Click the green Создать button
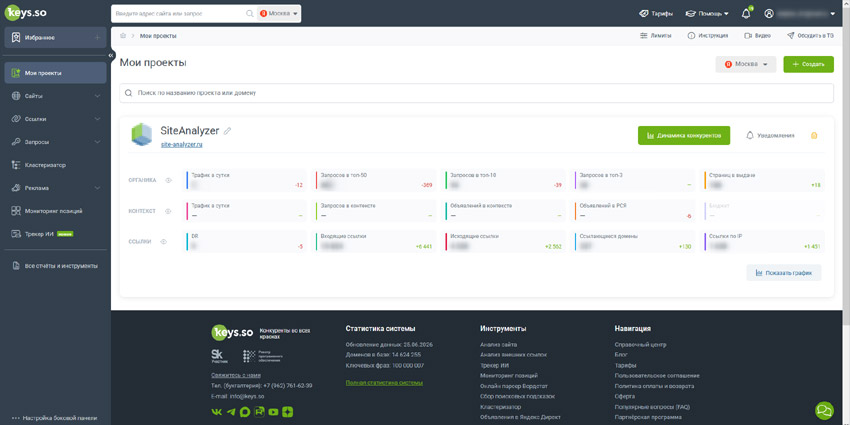Screen dimensions: 850x425 point(808,64)
